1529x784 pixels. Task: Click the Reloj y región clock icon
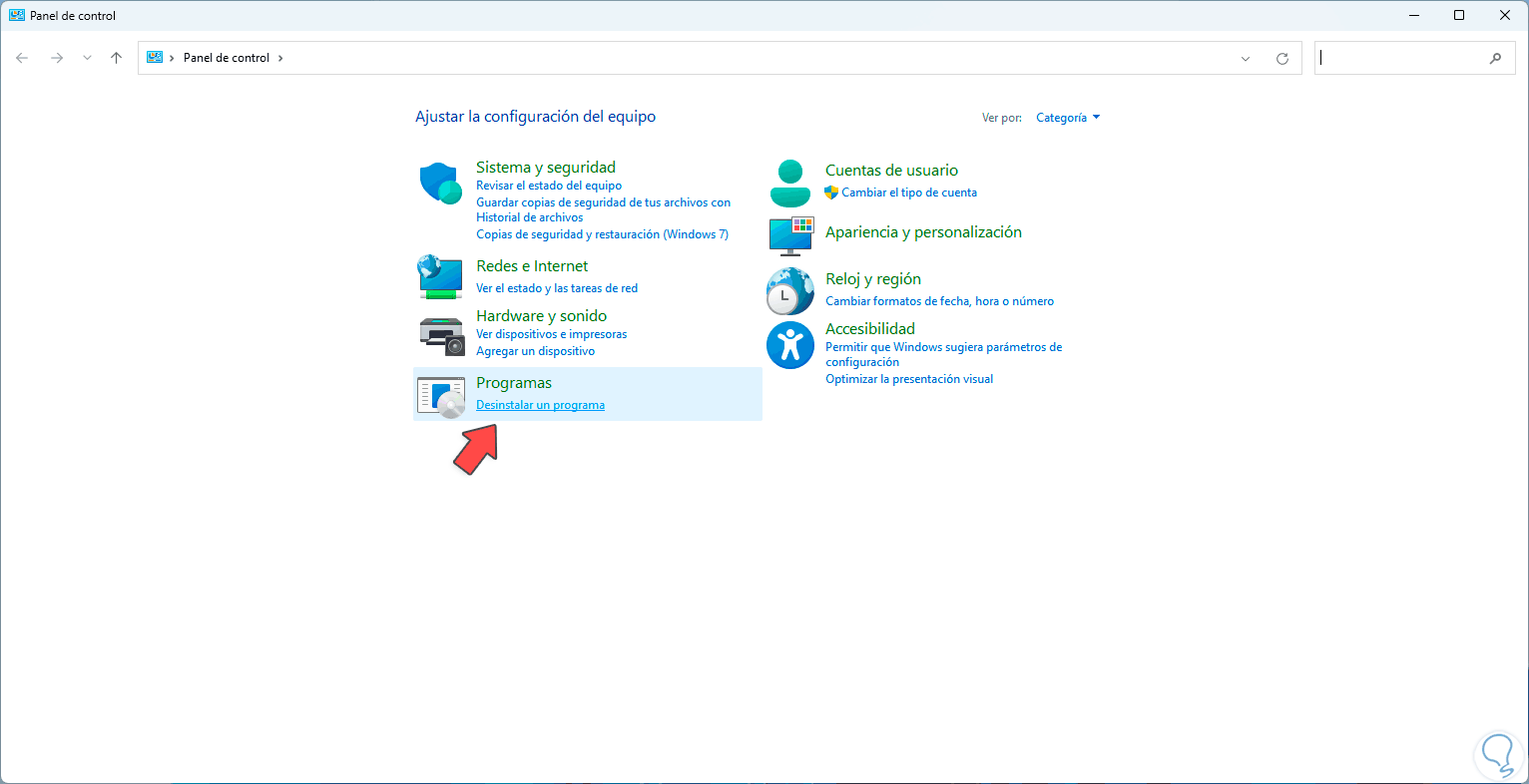(x=790, y=291)
